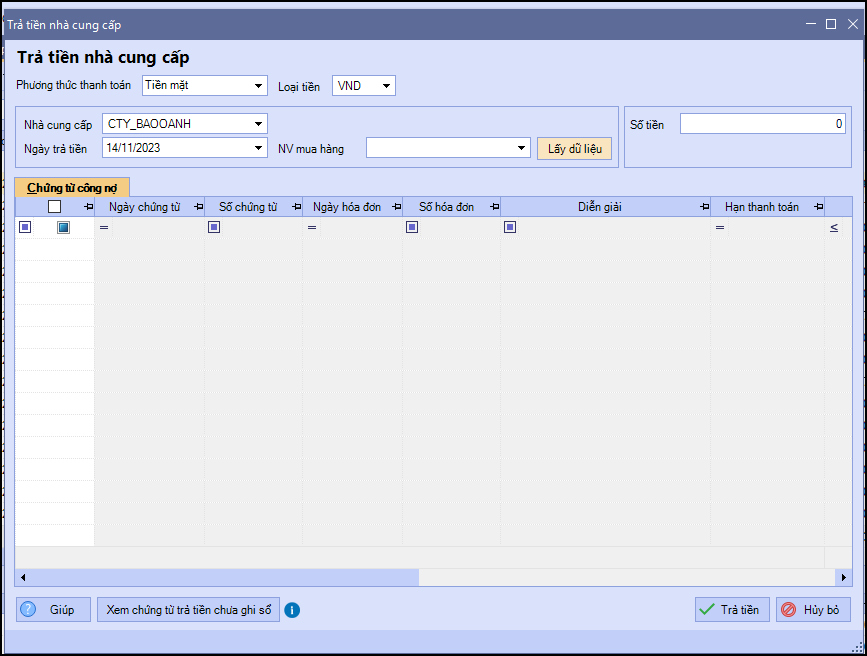Click the pin icon in Ngày chứng từ header
867x656 pixels.
(x=198, y=207)
